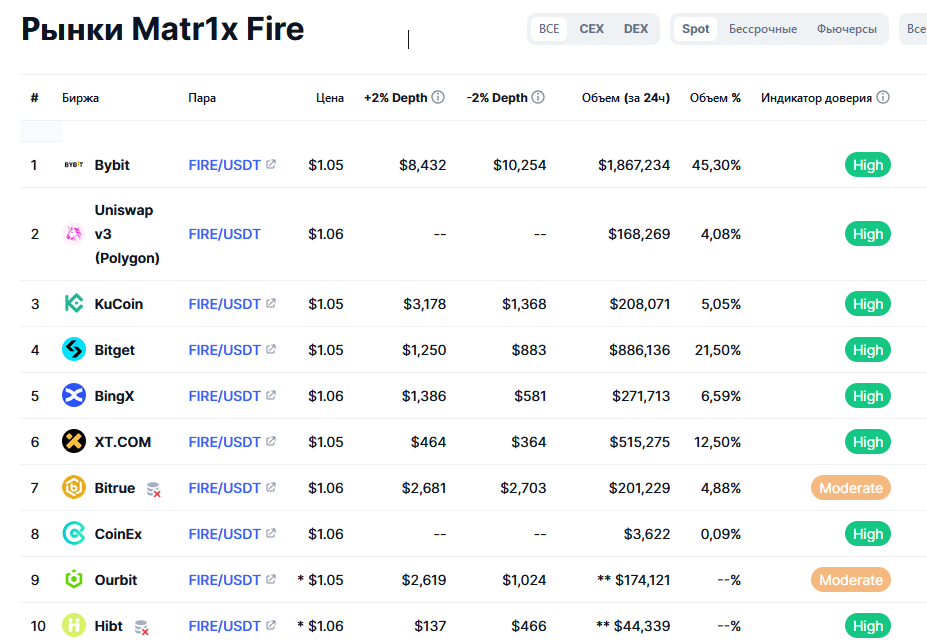Click info icon beside Индикатор доверия
The height and width of the screenshot is (641, 927).
click(x=883, y=98)
